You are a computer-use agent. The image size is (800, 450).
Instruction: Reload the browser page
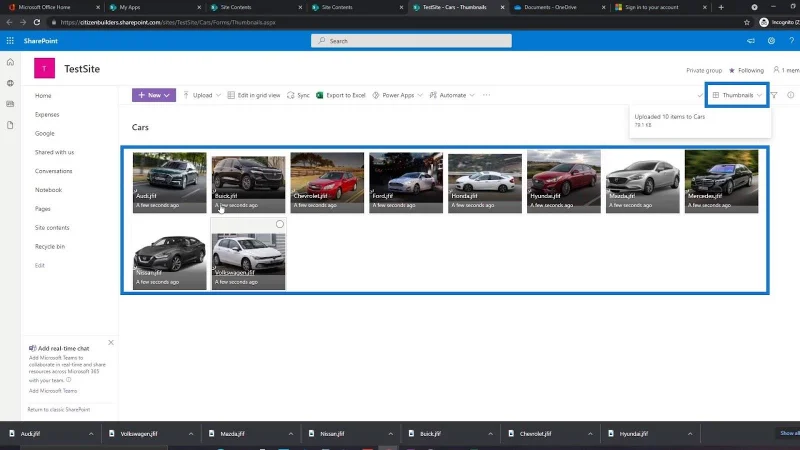point(37,22)
